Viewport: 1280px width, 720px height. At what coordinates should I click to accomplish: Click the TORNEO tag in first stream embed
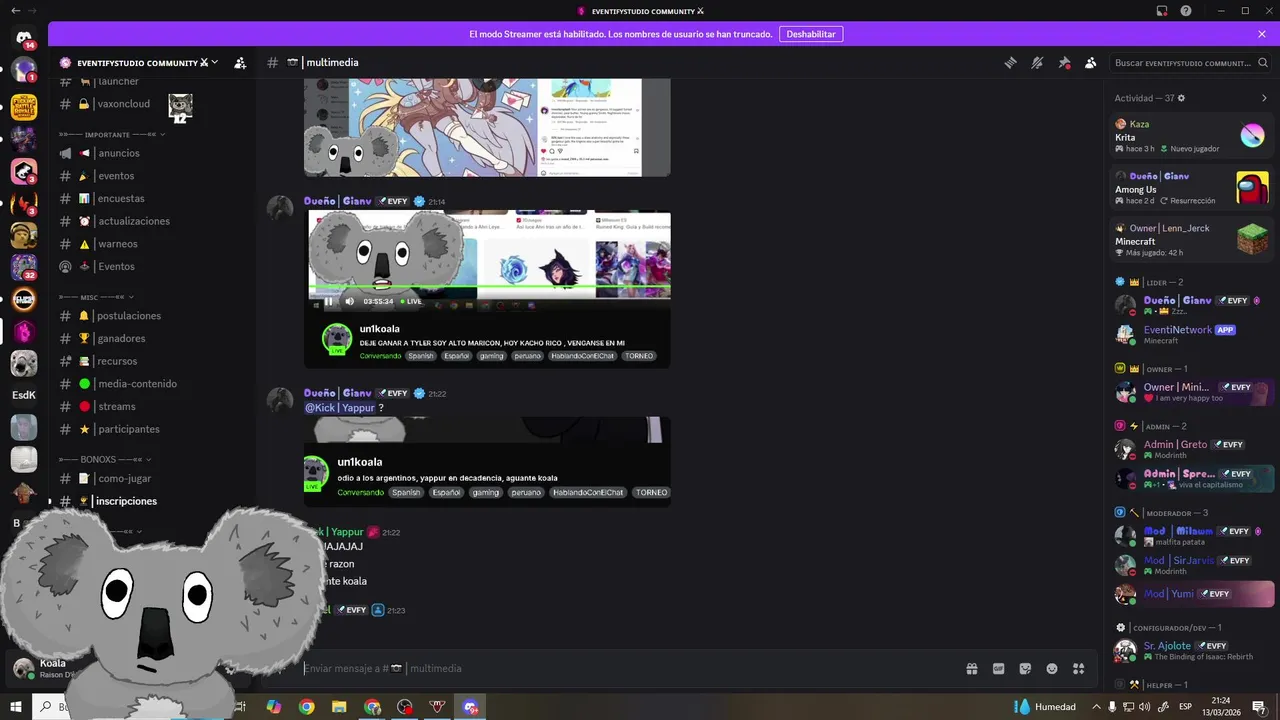638,356
